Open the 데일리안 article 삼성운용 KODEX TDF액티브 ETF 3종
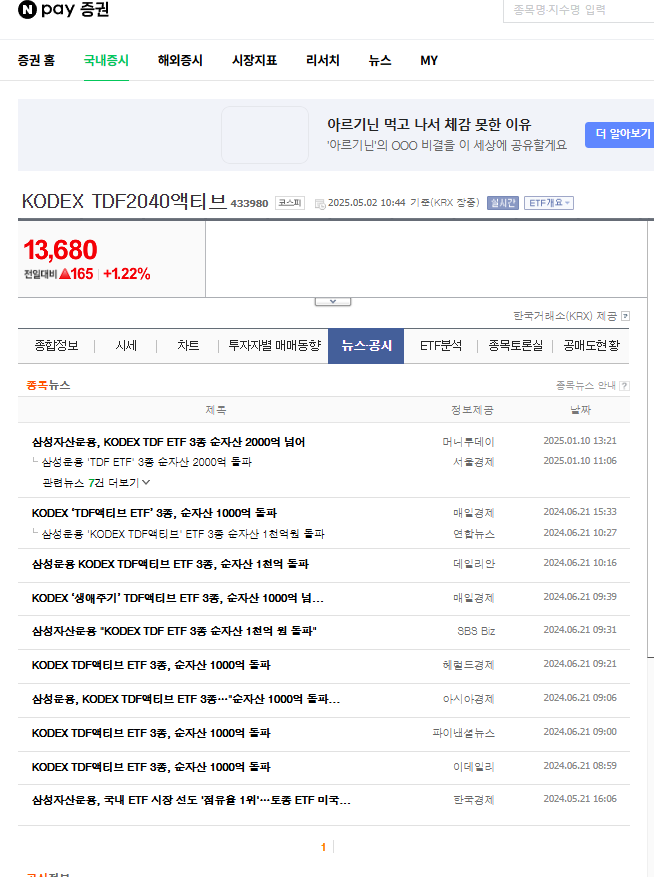 tap(170, 564)
